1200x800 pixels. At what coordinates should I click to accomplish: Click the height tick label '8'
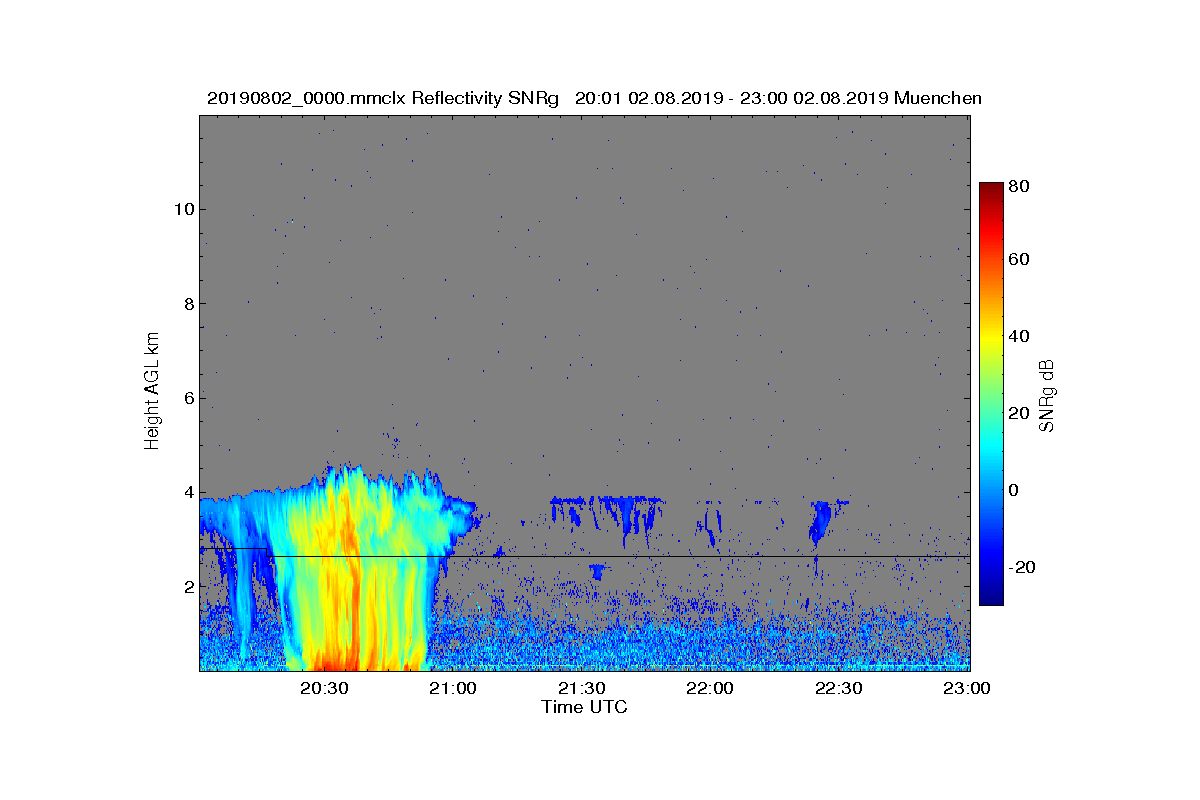pos(187,304)
